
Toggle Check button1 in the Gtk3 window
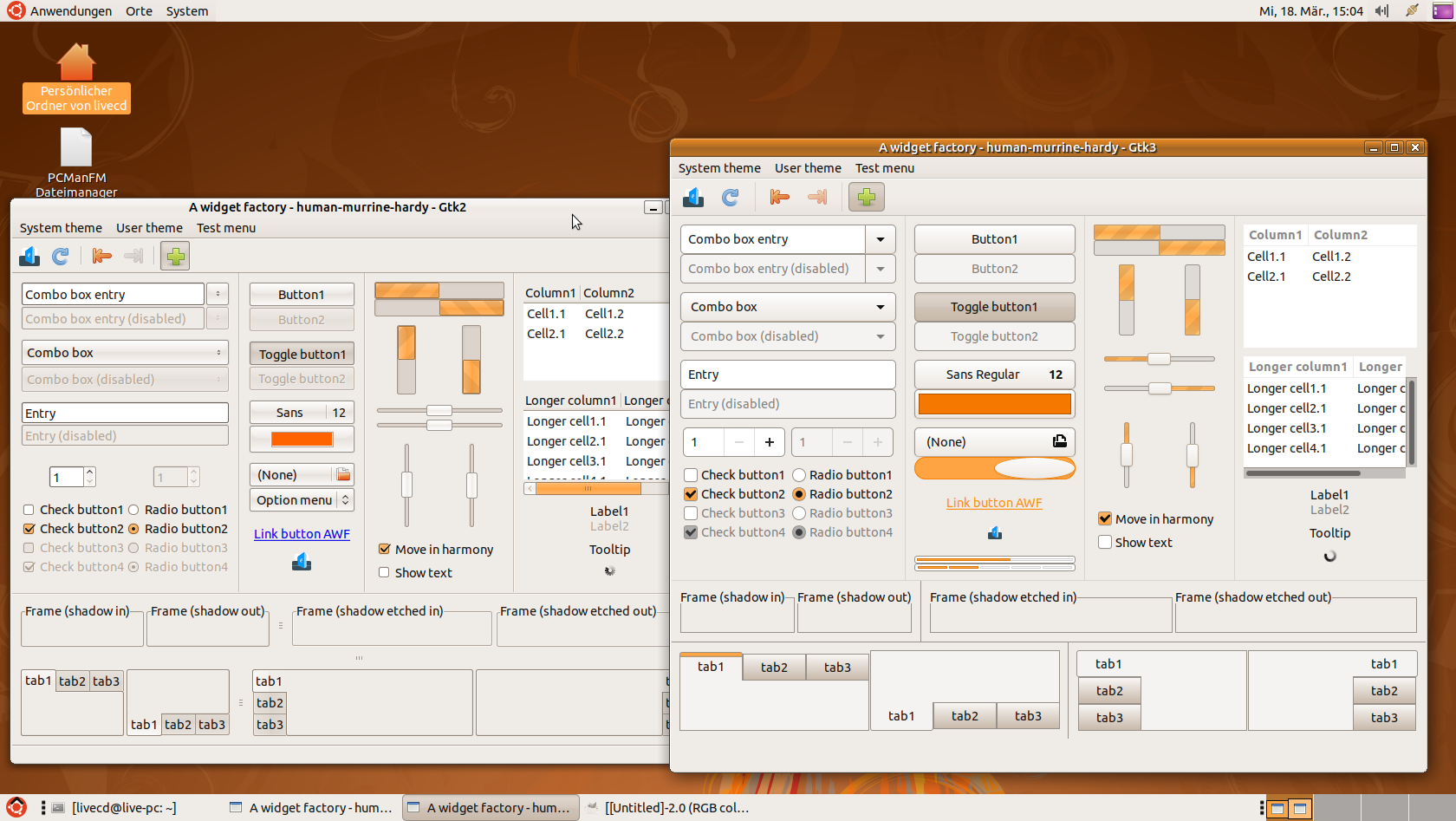pos(691,475)
